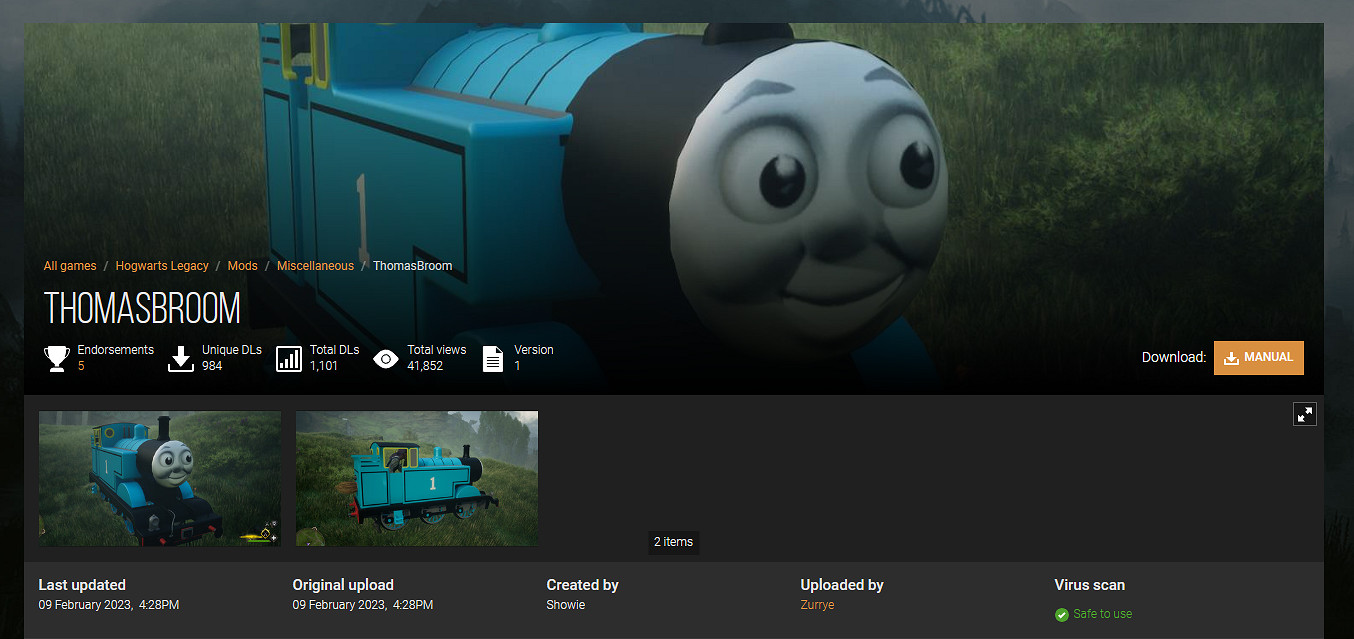Go to Hogwarts Legacy breadcrumb
This screenshot has height=639, width=1354.
(x=162, y=266)
